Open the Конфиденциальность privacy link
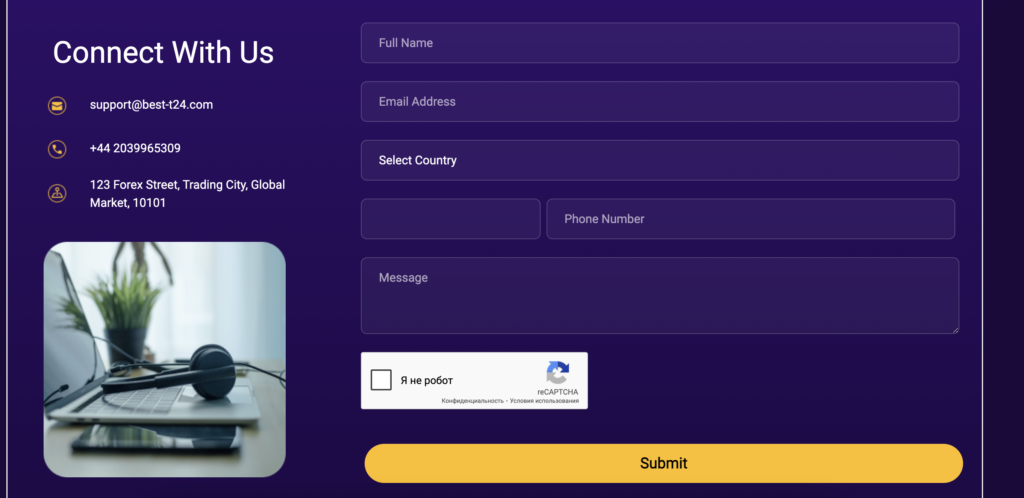 click(472, 401)
